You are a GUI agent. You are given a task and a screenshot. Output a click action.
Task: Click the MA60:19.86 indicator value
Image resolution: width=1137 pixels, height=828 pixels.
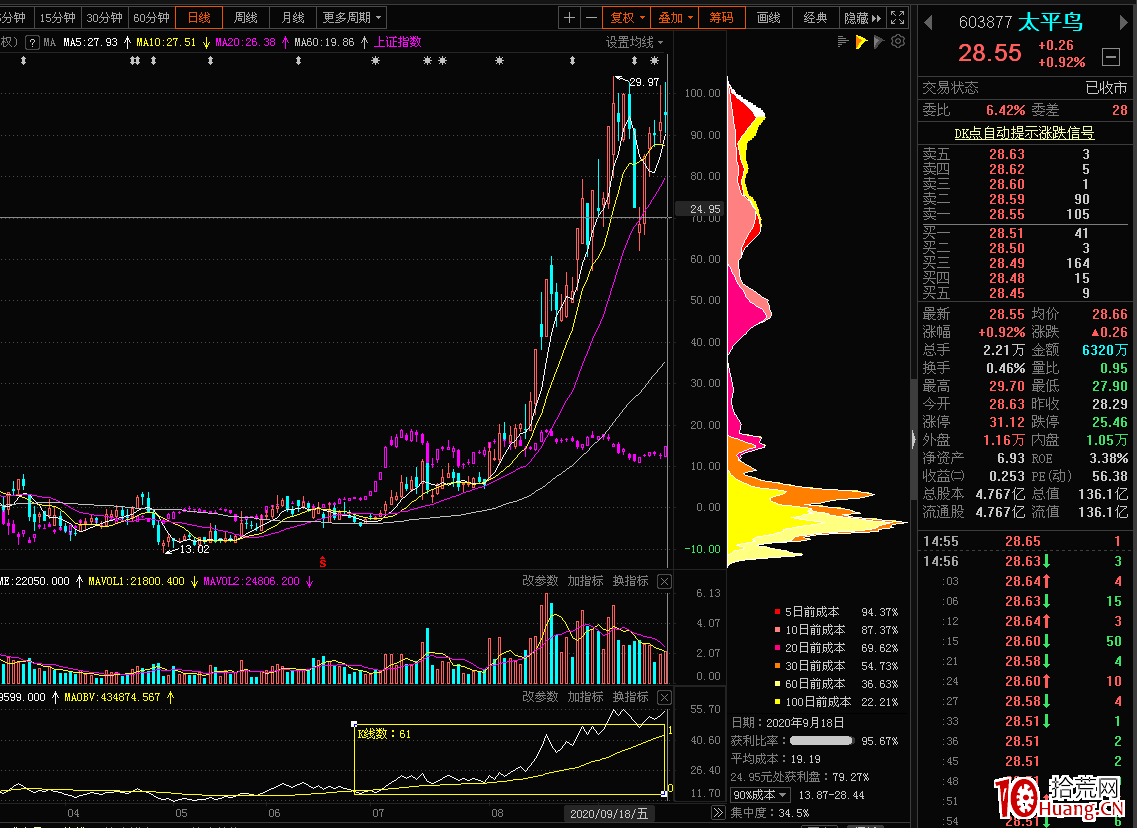click(x=324, y=42)
